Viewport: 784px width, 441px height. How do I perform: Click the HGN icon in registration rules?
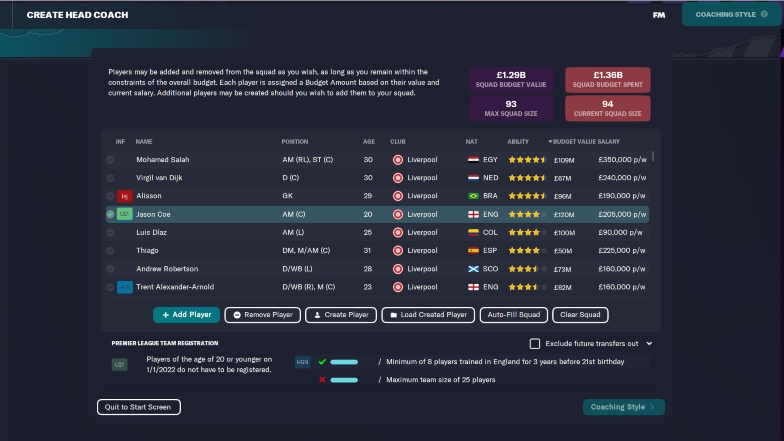coord(302,362)
